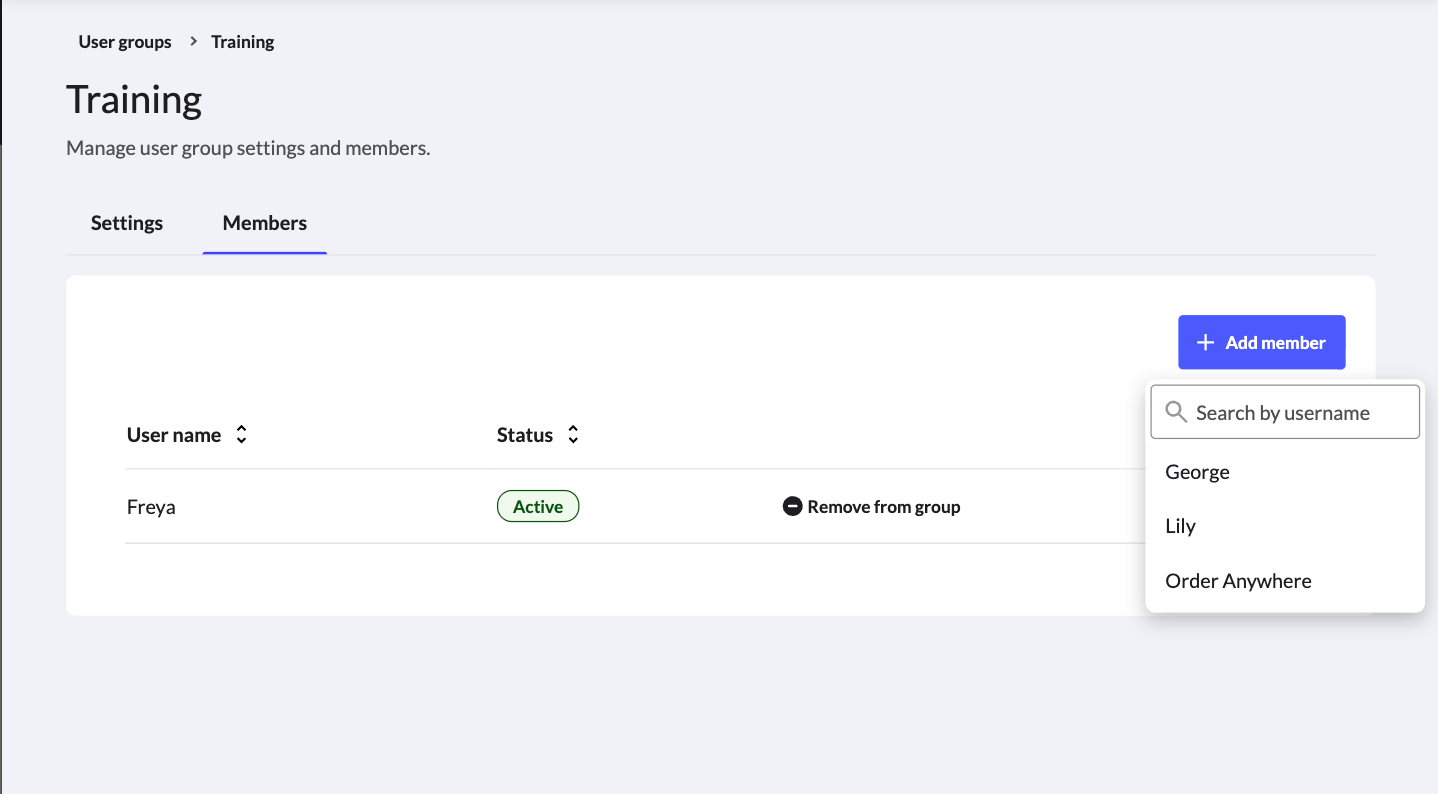The height and width of the screenshot is (794, 1438).
Task: Click the magnifying glass icon in the search field
Action: [x=1176, y=411]
